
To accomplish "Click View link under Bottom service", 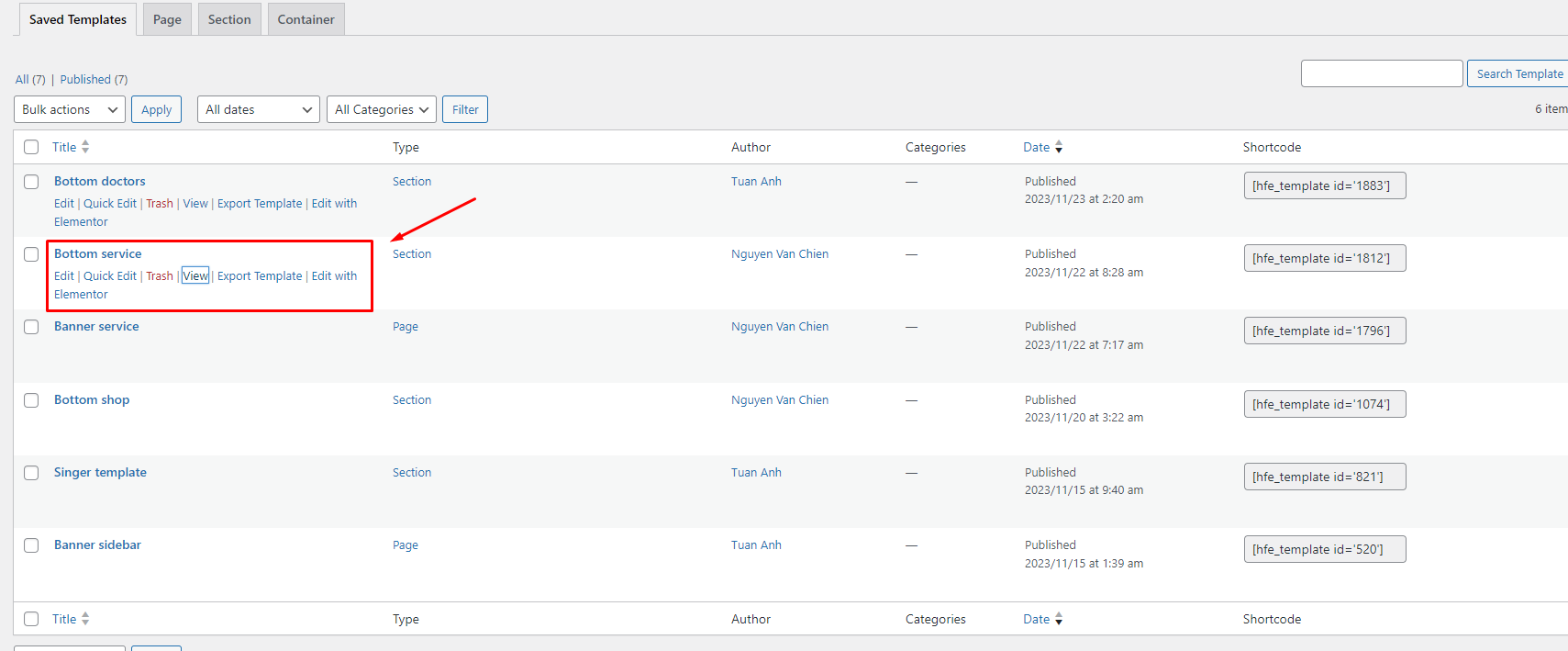I will coord(195,275).
